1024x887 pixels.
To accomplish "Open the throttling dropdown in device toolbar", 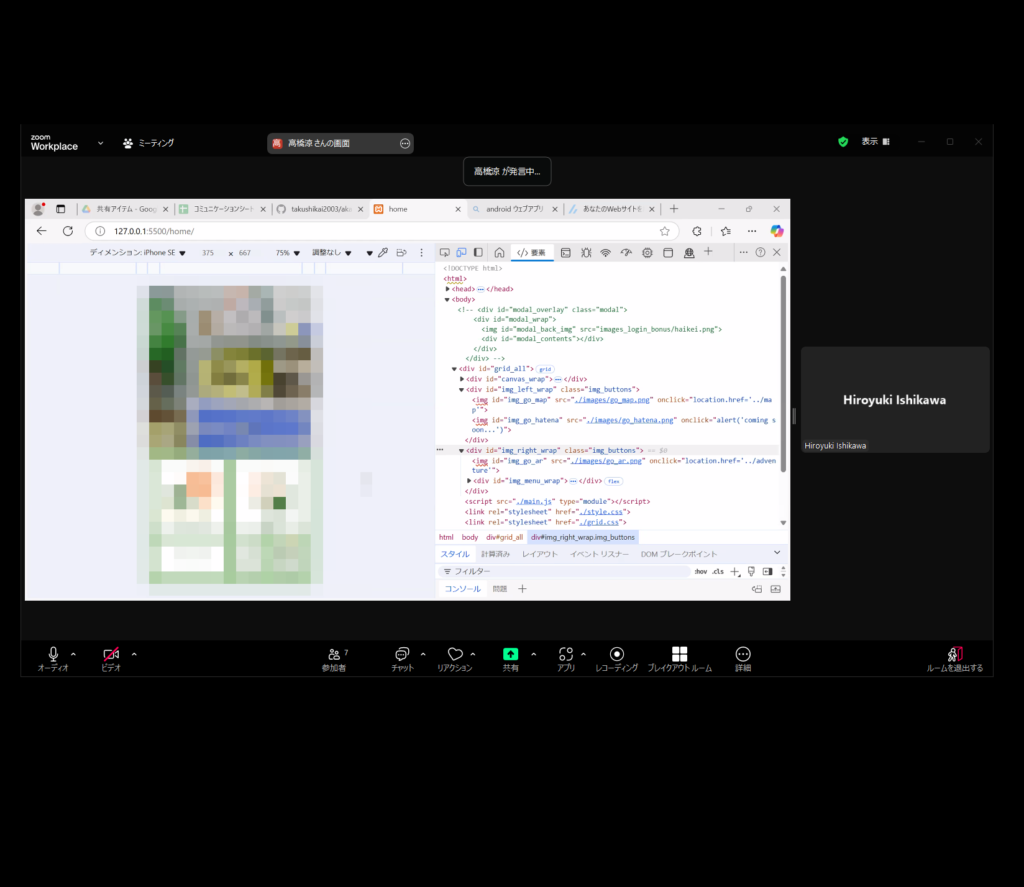I will (332, 253).
